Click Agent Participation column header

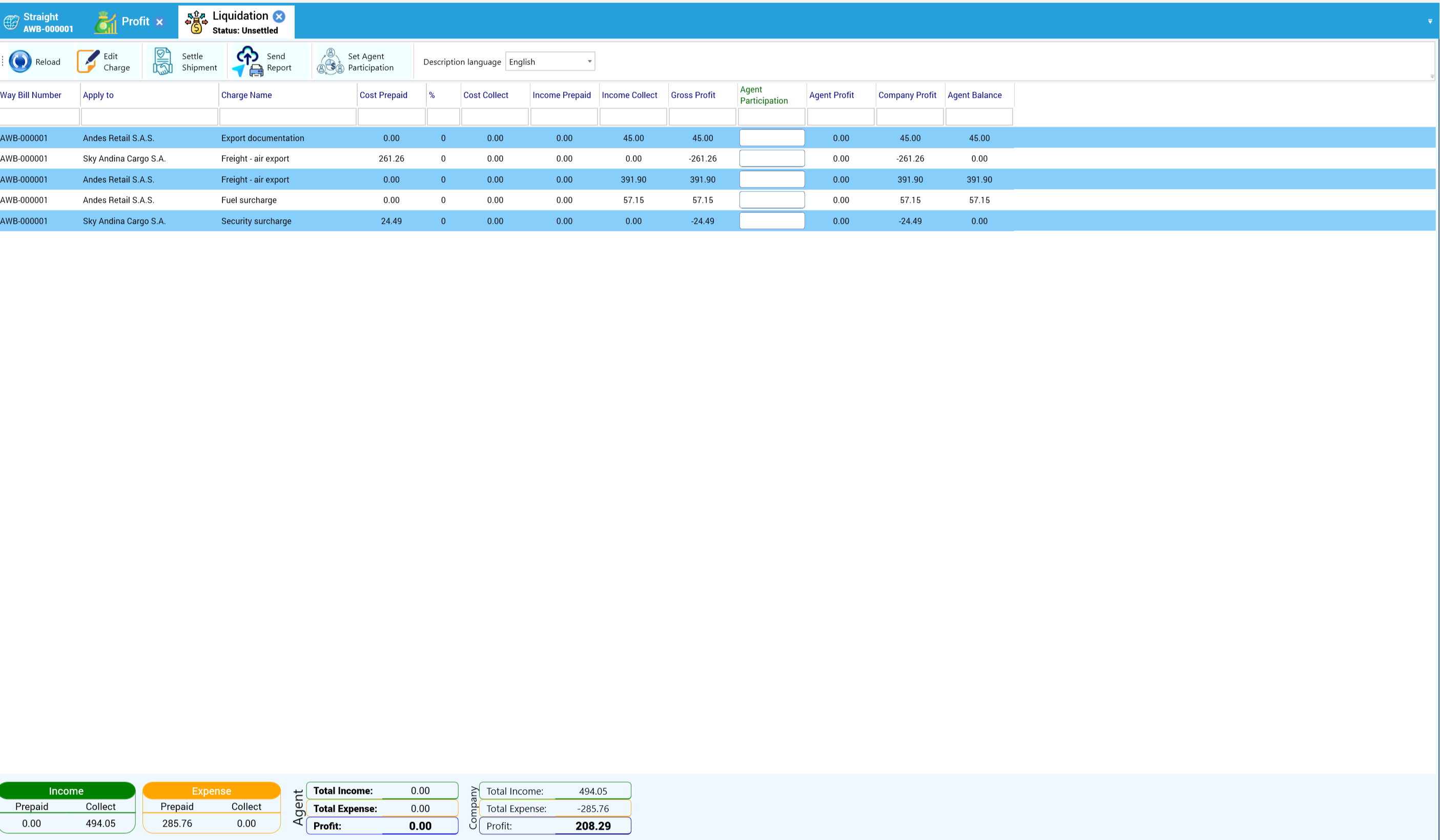pos(764,95)
